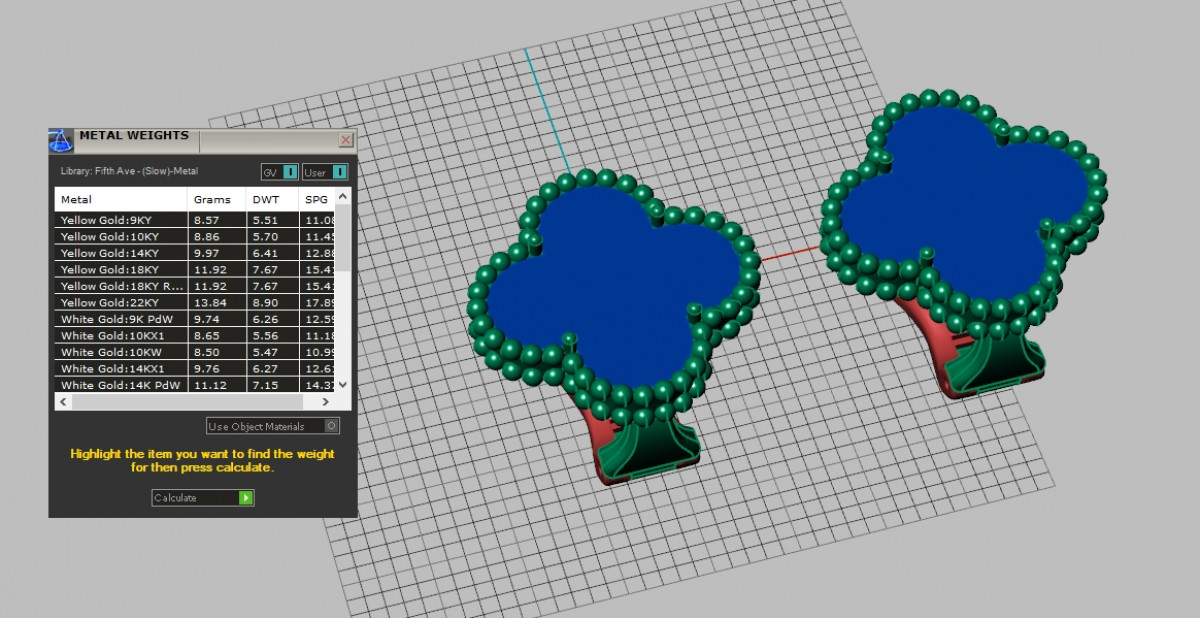Select the Yellow Gold:22KY row
1200x618 pixels.
pyautogui.click(x=110, y=303)
